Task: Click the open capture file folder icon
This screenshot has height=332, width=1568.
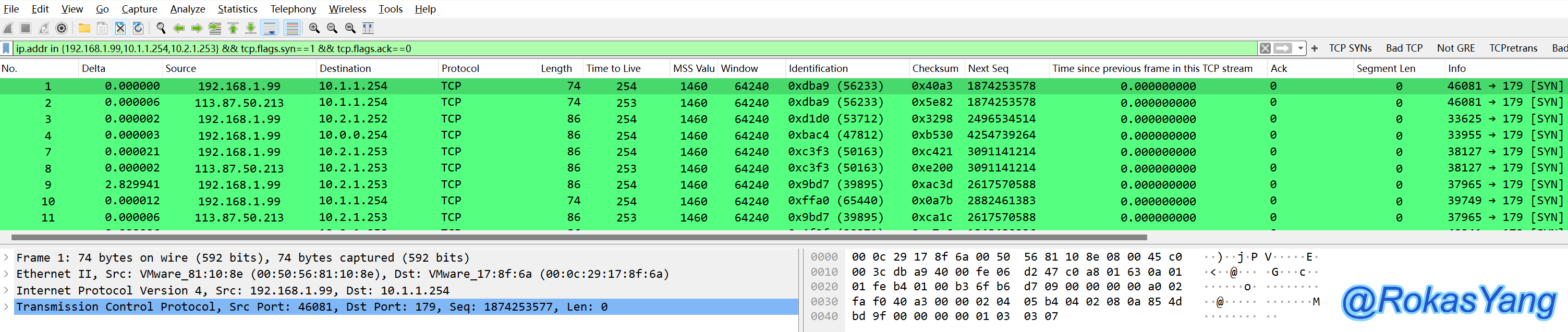Action: click(84, 28)
